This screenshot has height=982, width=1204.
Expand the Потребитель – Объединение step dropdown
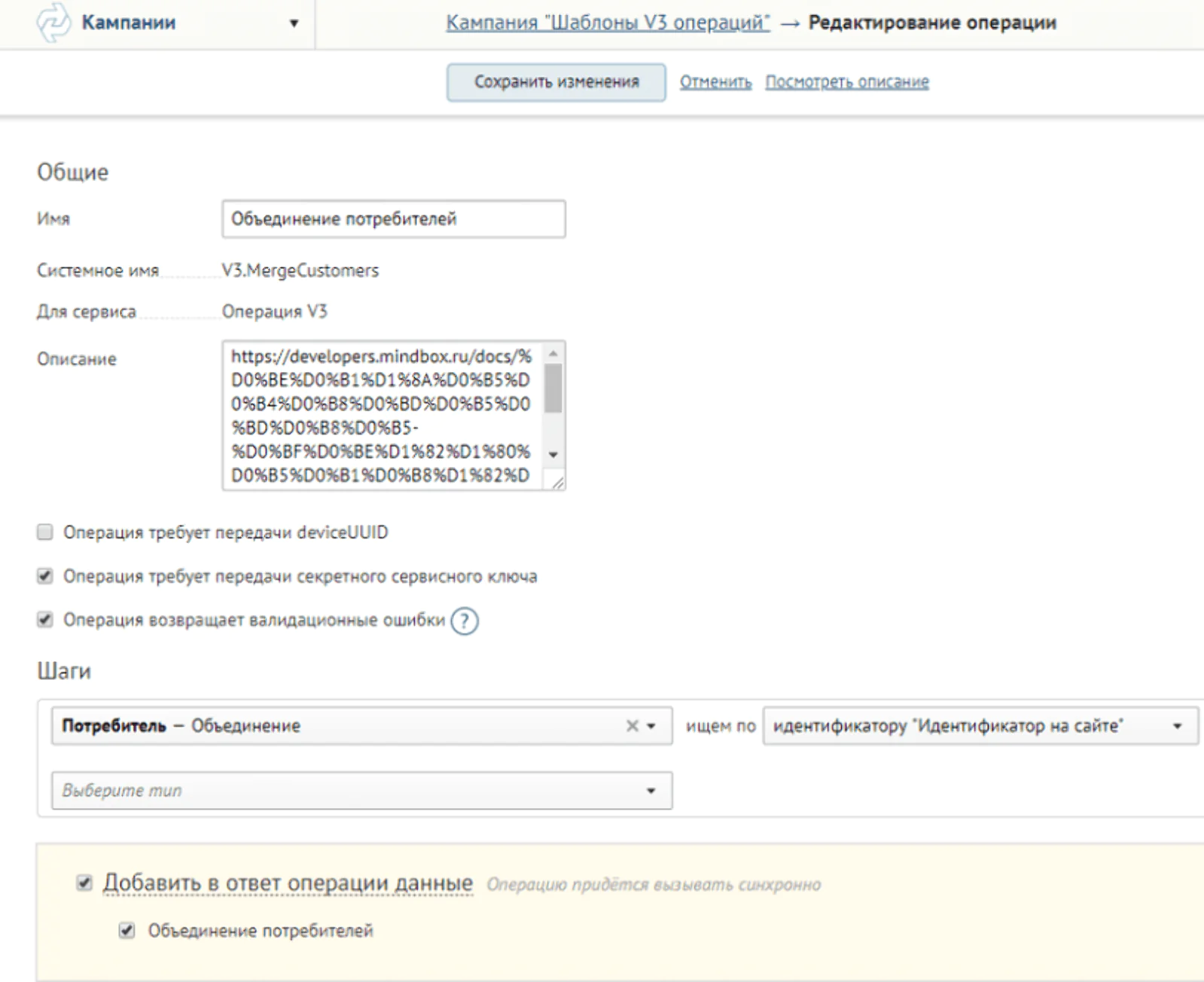651,726
